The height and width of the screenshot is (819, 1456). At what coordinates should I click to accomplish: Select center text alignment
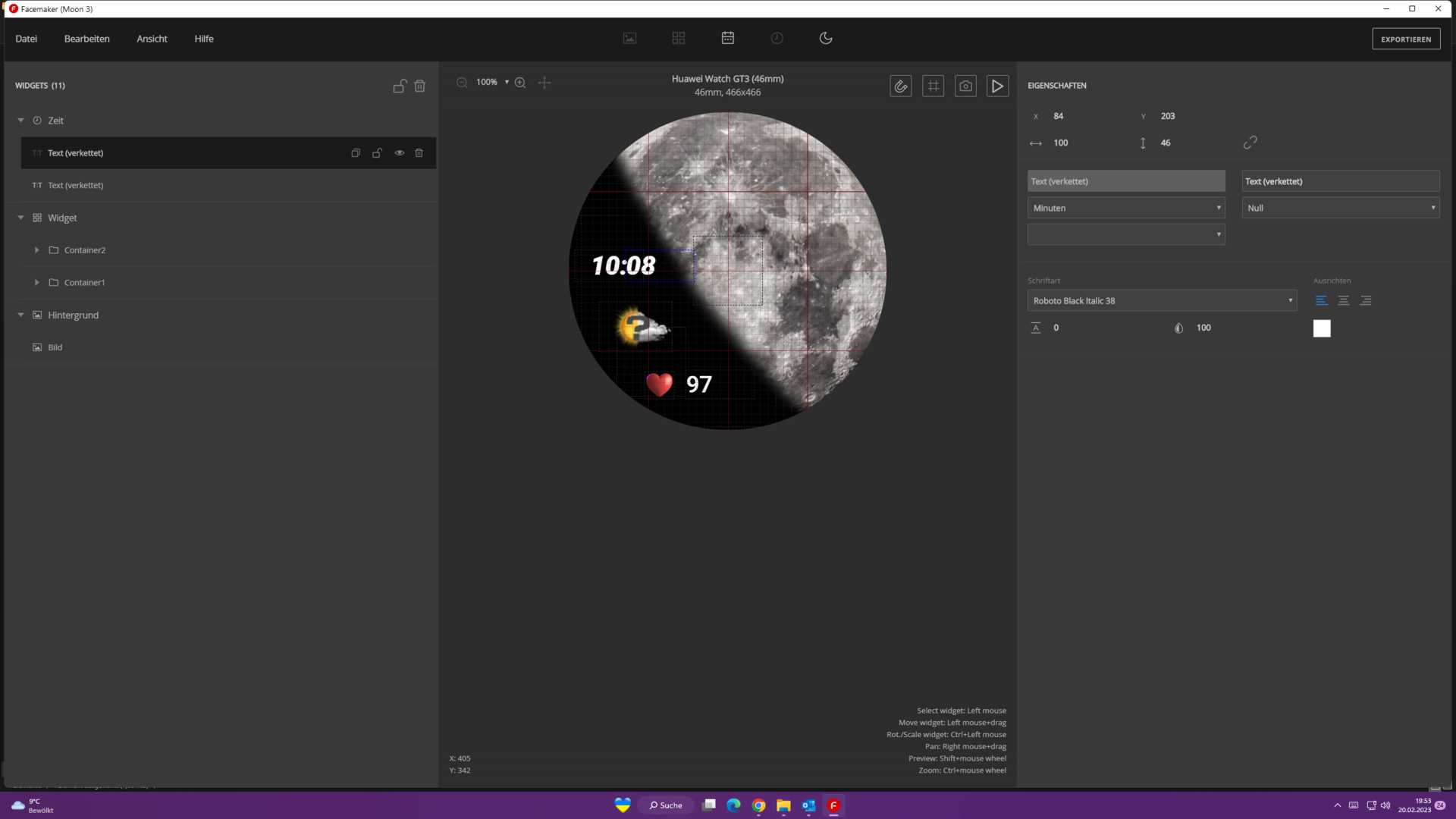coord(1343,301)
